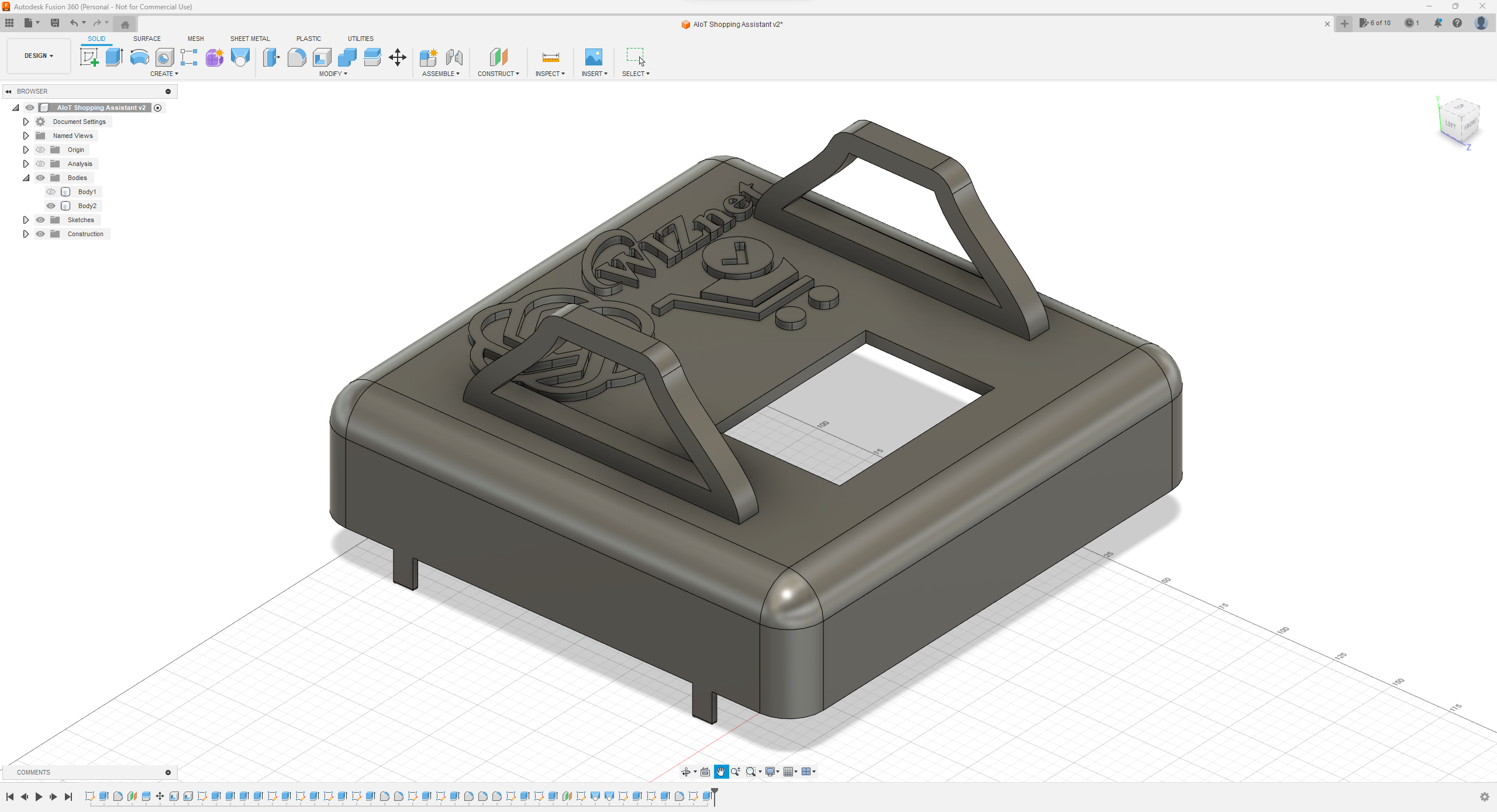
Task: Undo the last action
Action: (74, 23)
